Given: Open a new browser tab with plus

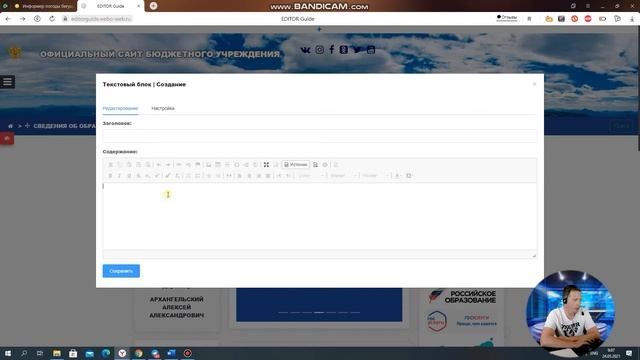Looking at the screenshot, I should [x=153, y=6].
